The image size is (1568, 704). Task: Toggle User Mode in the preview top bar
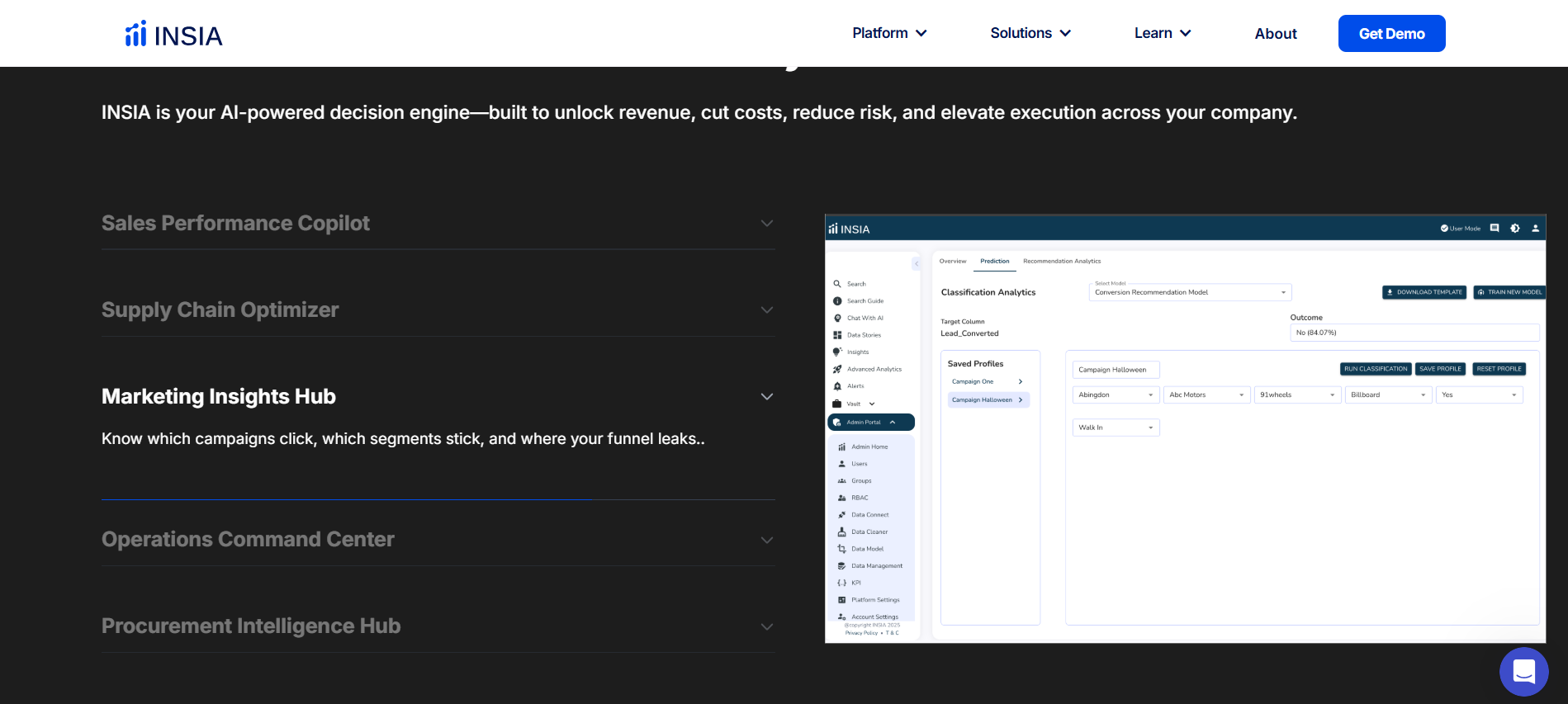pos(1461,229)
